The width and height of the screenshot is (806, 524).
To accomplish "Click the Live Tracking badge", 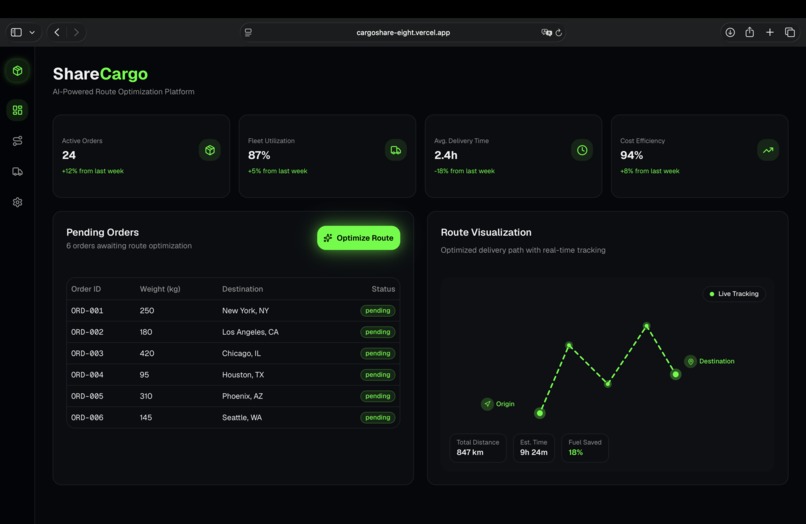I will [734, 294].
